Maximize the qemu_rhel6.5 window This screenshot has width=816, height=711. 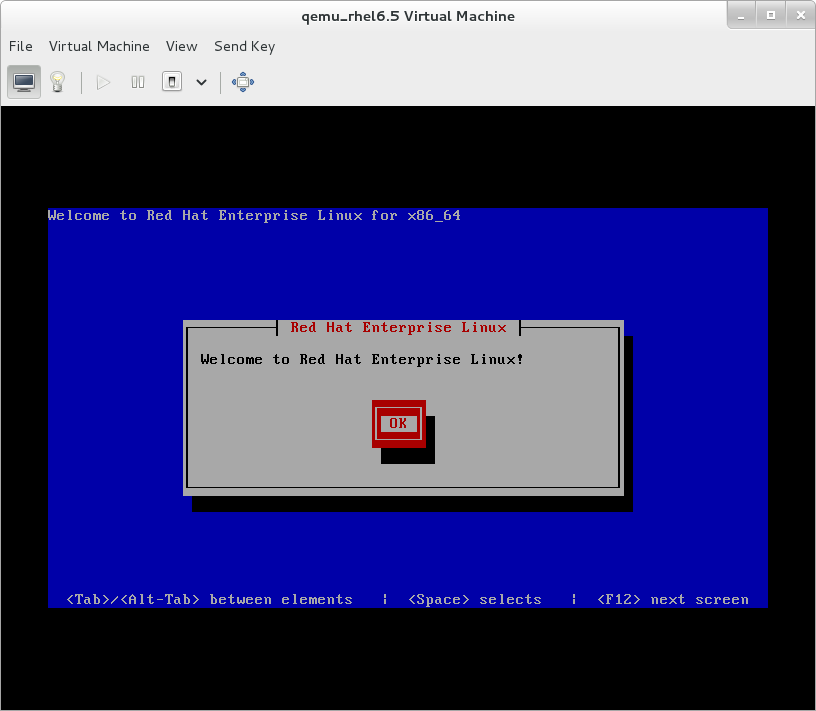point(771,16)
